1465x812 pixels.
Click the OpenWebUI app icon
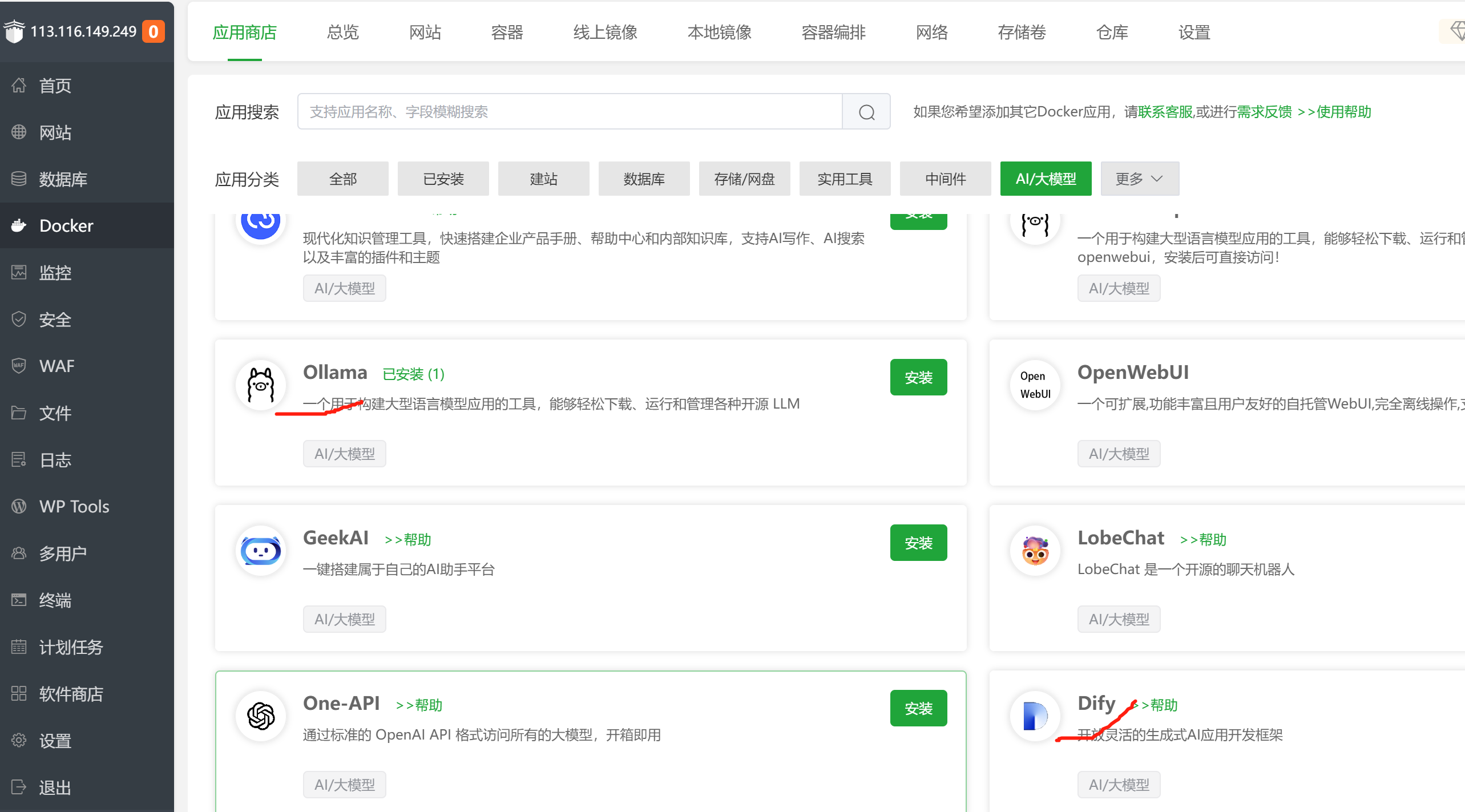pos(1035,385)
